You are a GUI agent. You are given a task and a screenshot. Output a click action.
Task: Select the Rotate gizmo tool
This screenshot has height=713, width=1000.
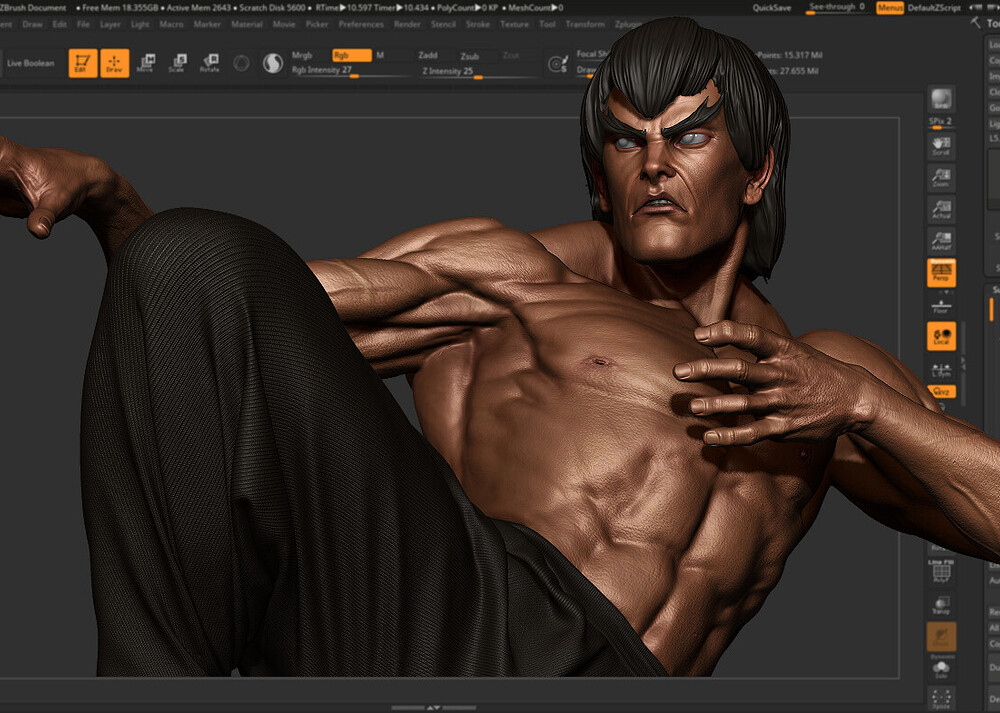coord(209,63)
